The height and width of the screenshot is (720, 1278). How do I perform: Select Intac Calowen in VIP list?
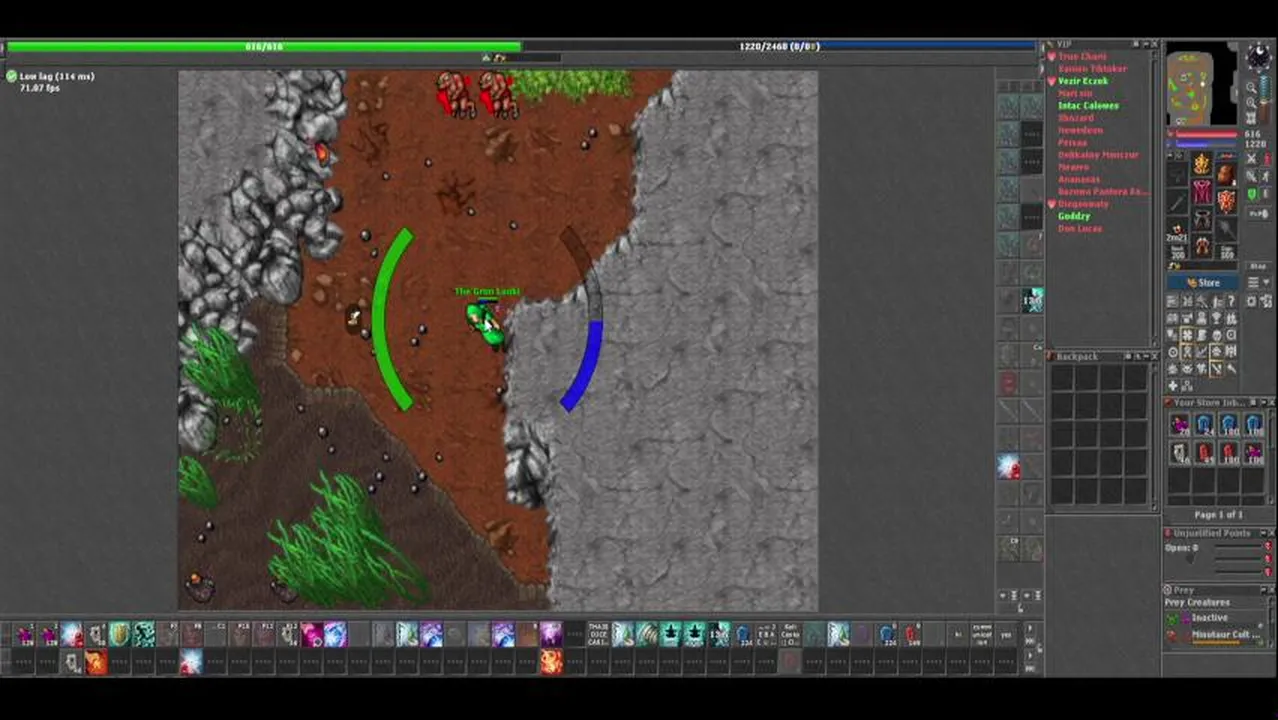click(1088, 105)
